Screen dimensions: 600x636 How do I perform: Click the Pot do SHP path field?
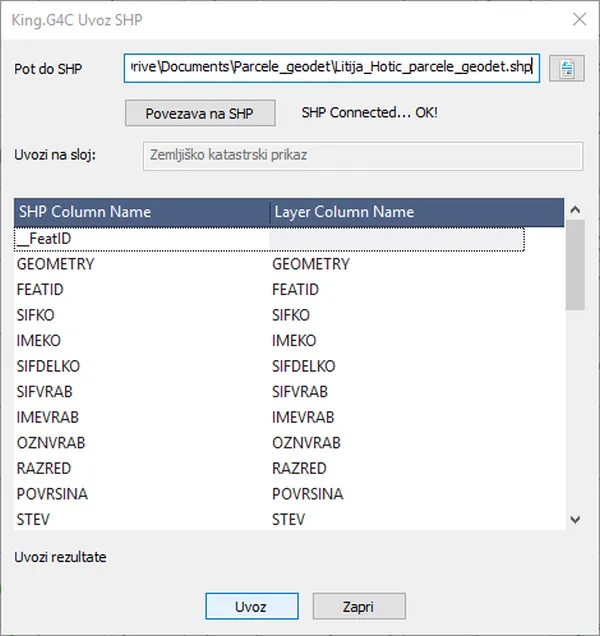331,69
